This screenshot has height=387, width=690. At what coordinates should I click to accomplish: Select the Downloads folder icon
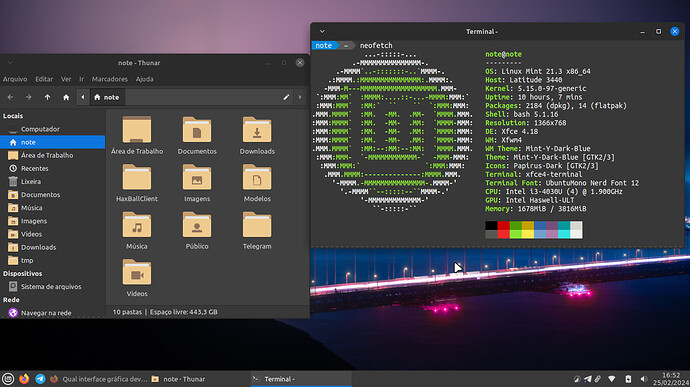point(257,130)
